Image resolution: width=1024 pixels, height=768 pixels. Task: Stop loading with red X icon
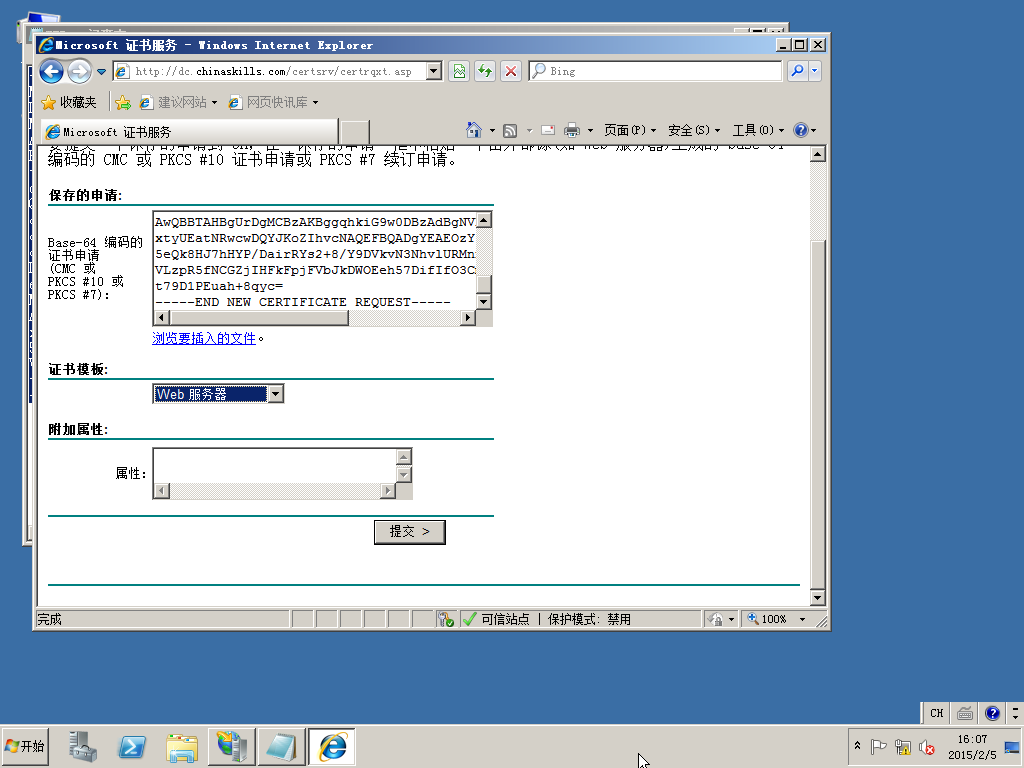[x=511, y=71]
